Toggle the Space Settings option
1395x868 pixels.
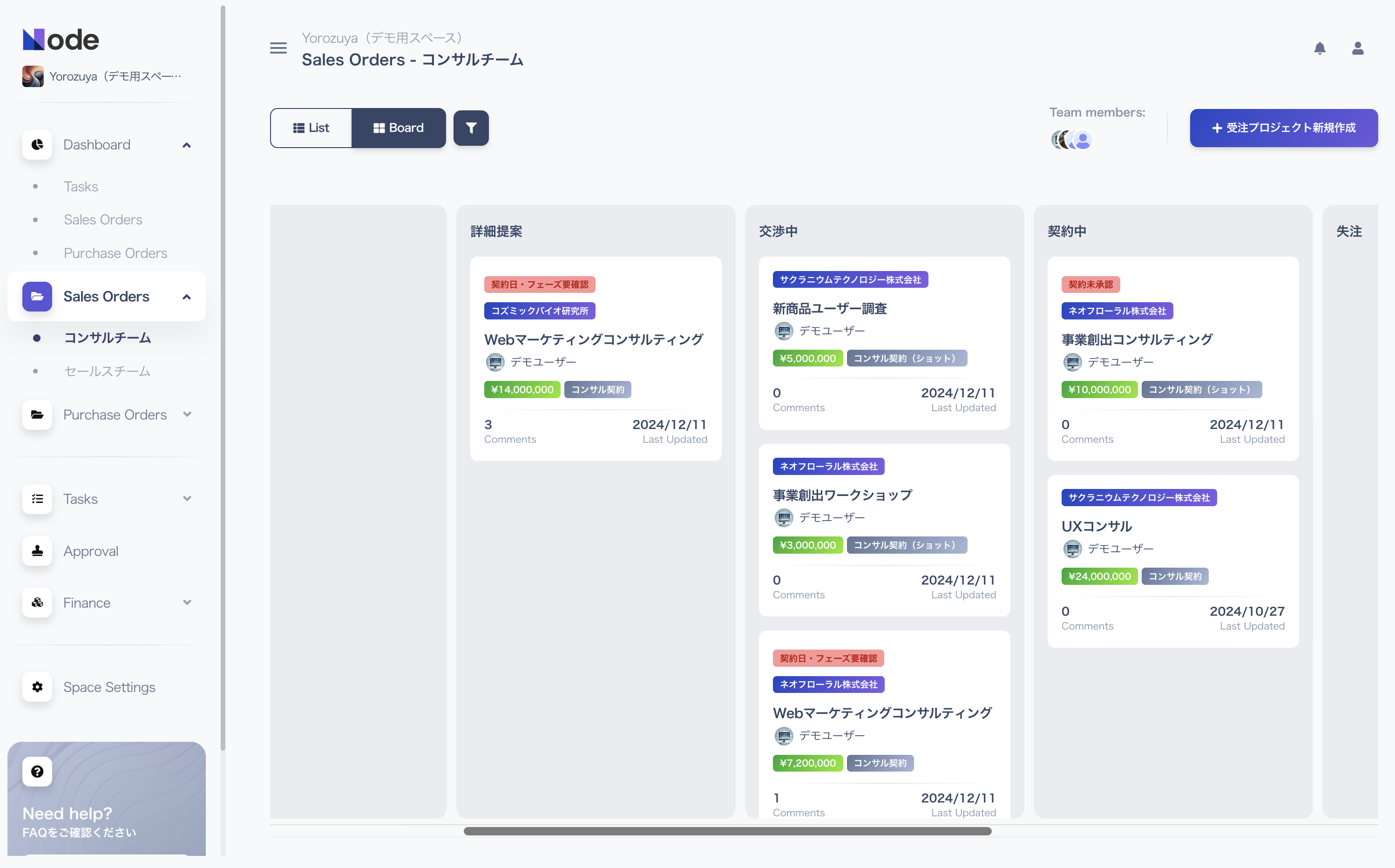tap(110, 687)
